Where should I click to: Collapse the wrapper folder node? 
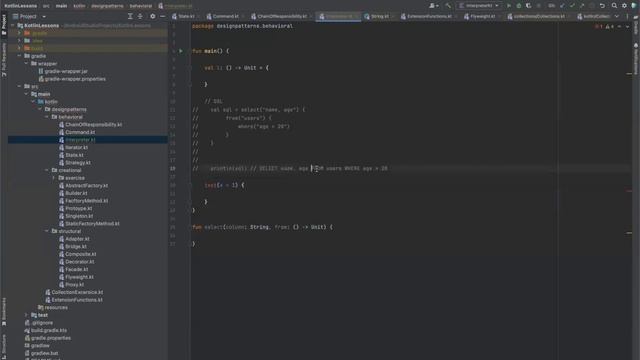point(27,64)
